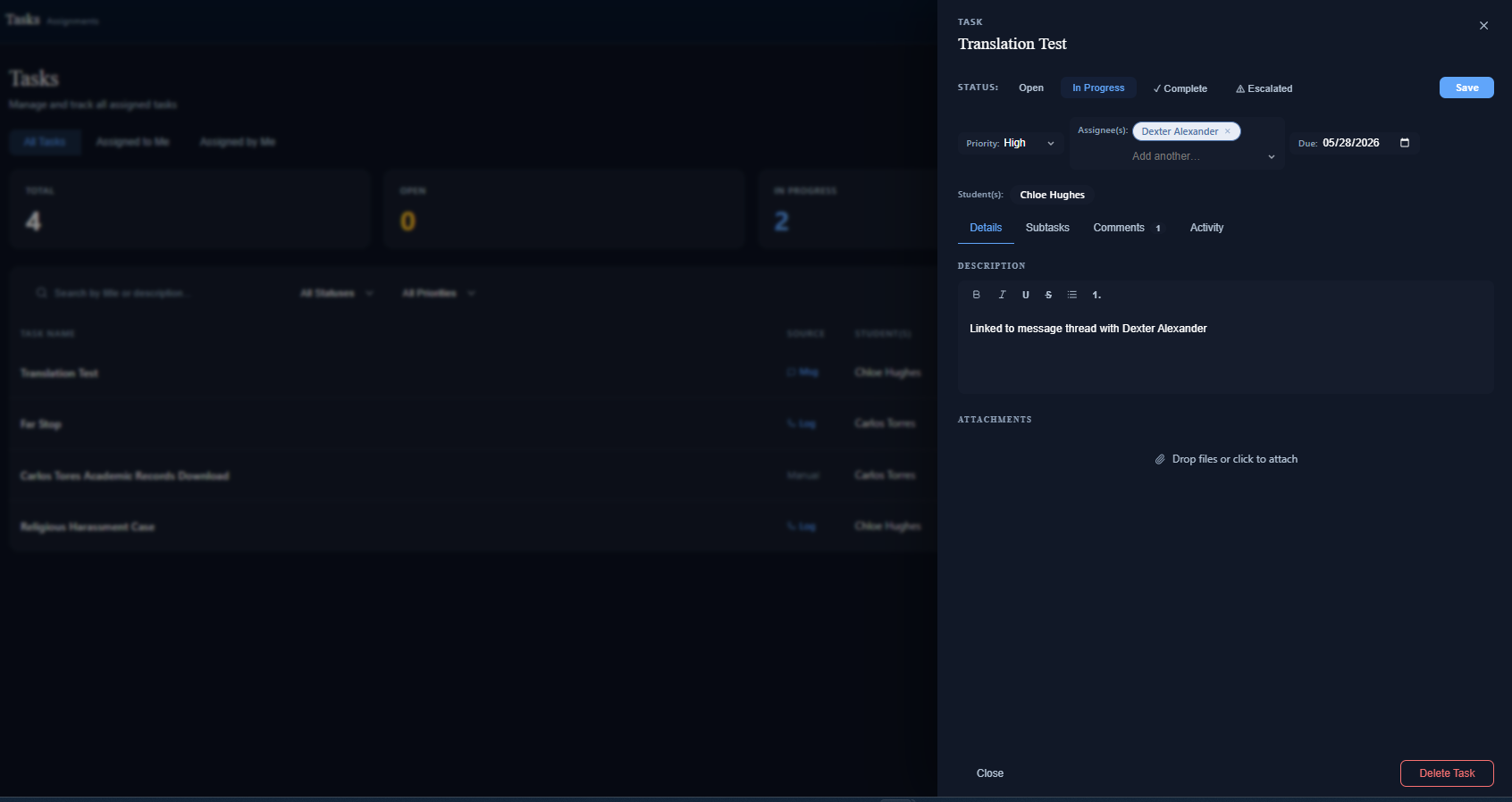1512x802 pixels.
Task: Click the In Progress stat card
Action: [x=847, y=208]
